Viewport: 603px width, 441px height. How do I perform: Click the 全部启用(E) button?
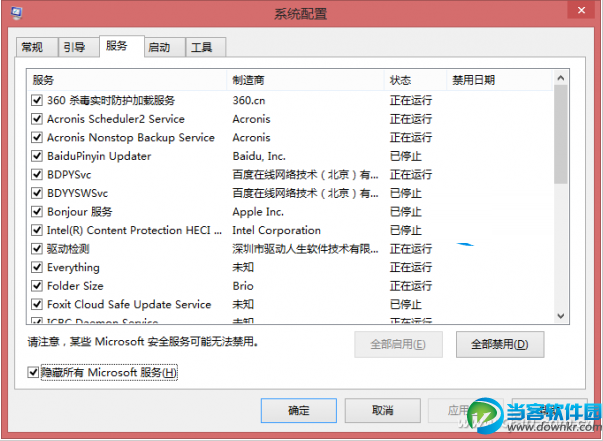pos(398,344)
